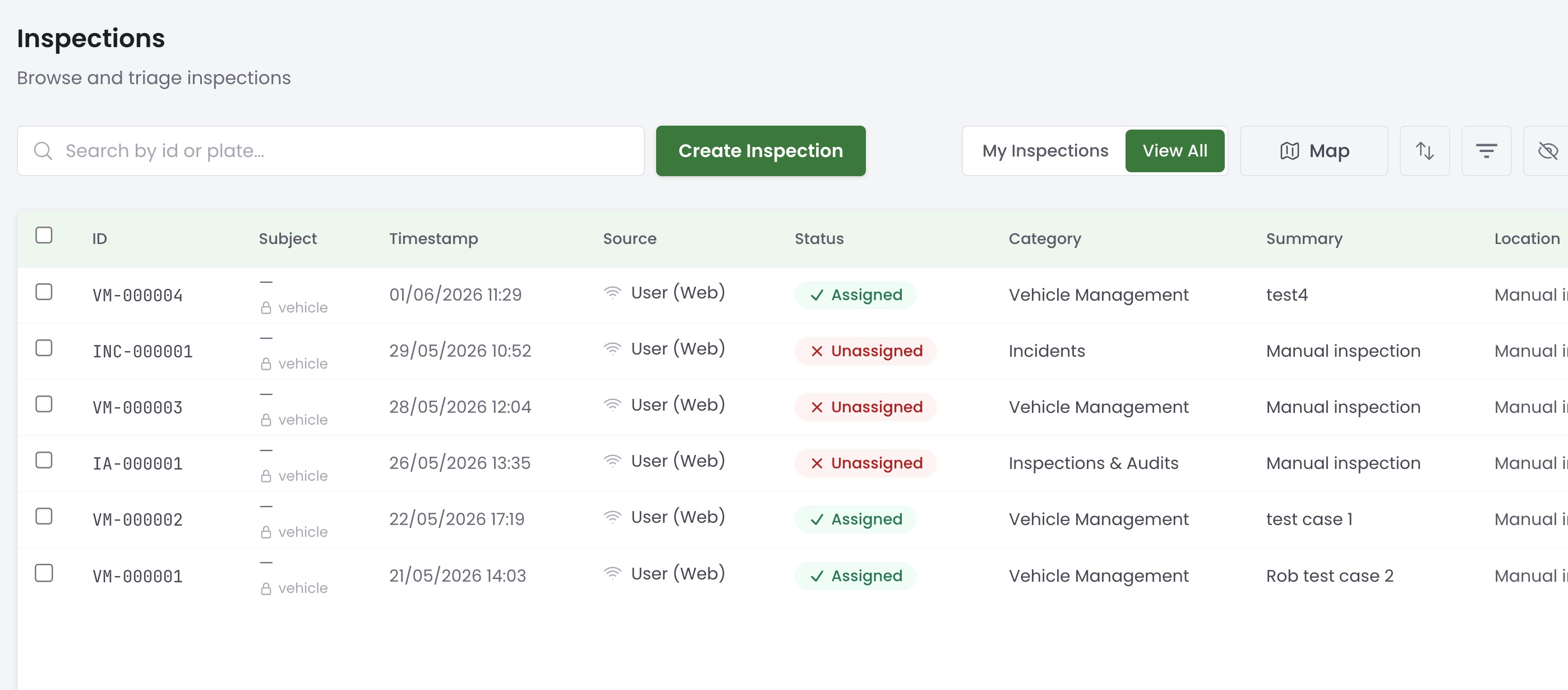
Task: Click the Rob test case 2 summary cell
Action: [x=1330, y=576]
